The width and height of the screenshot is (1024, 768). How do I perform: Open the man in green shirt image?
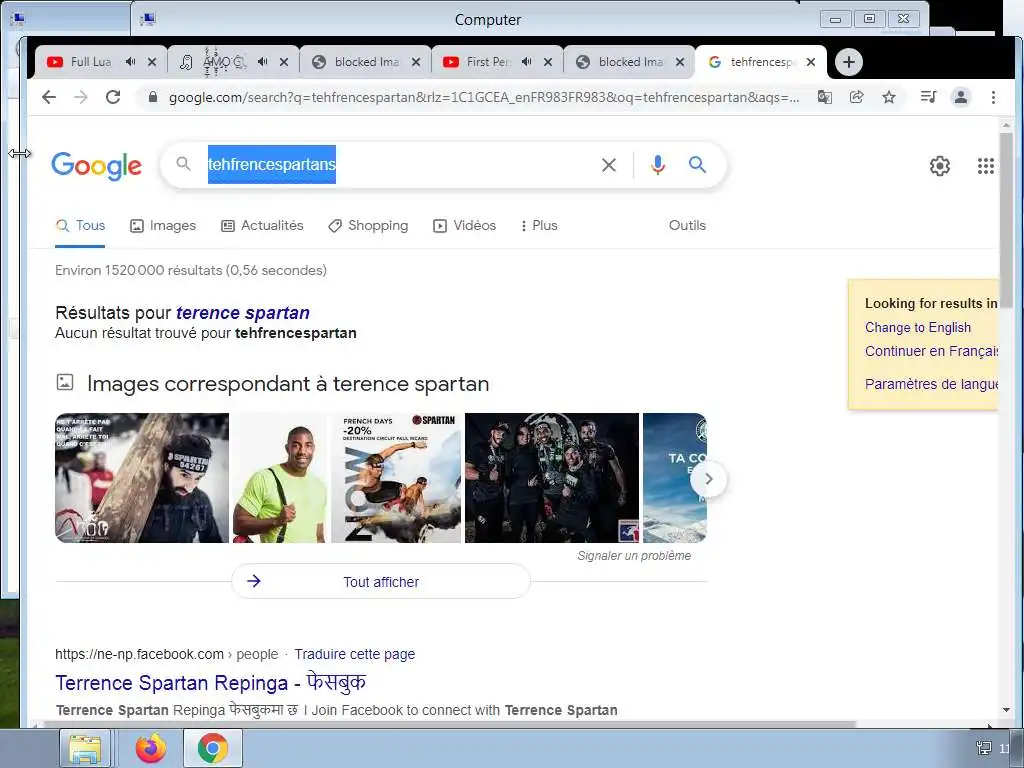tap(280, 478)
